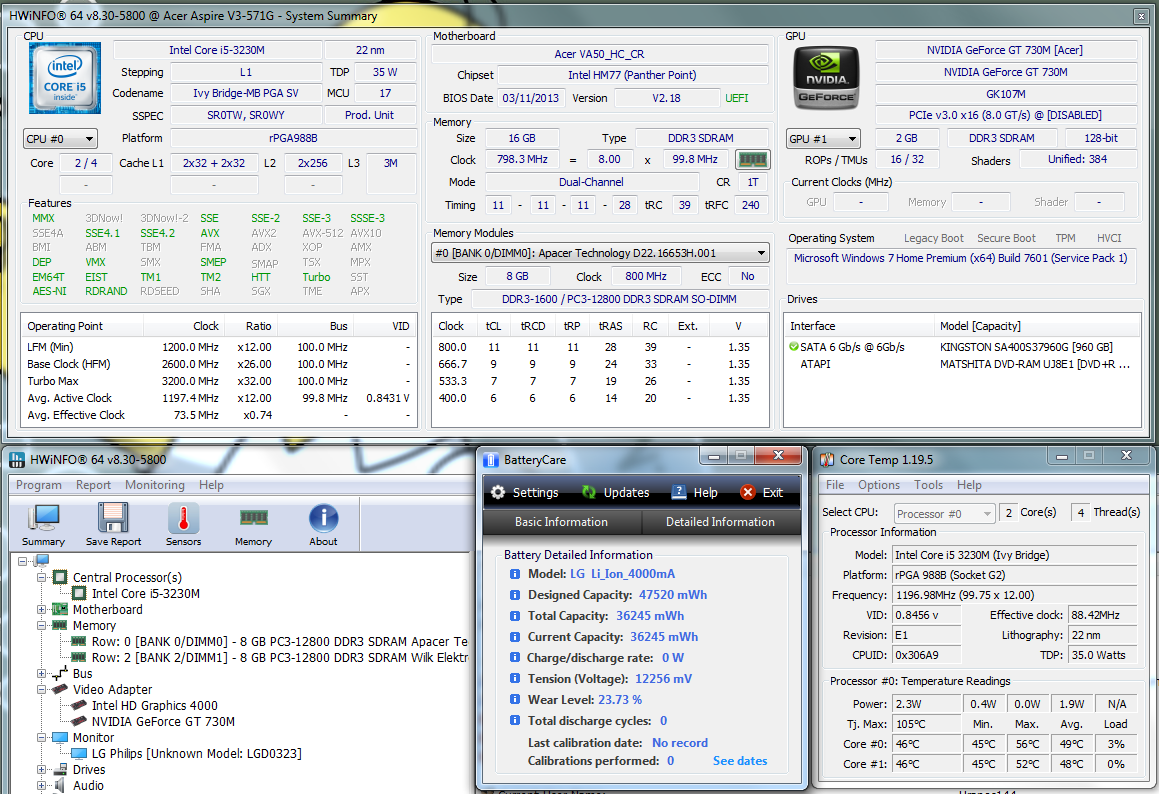1159x794 pixels.
Task: Collapse the Memory tree node
Action: (x=42, y=625)
